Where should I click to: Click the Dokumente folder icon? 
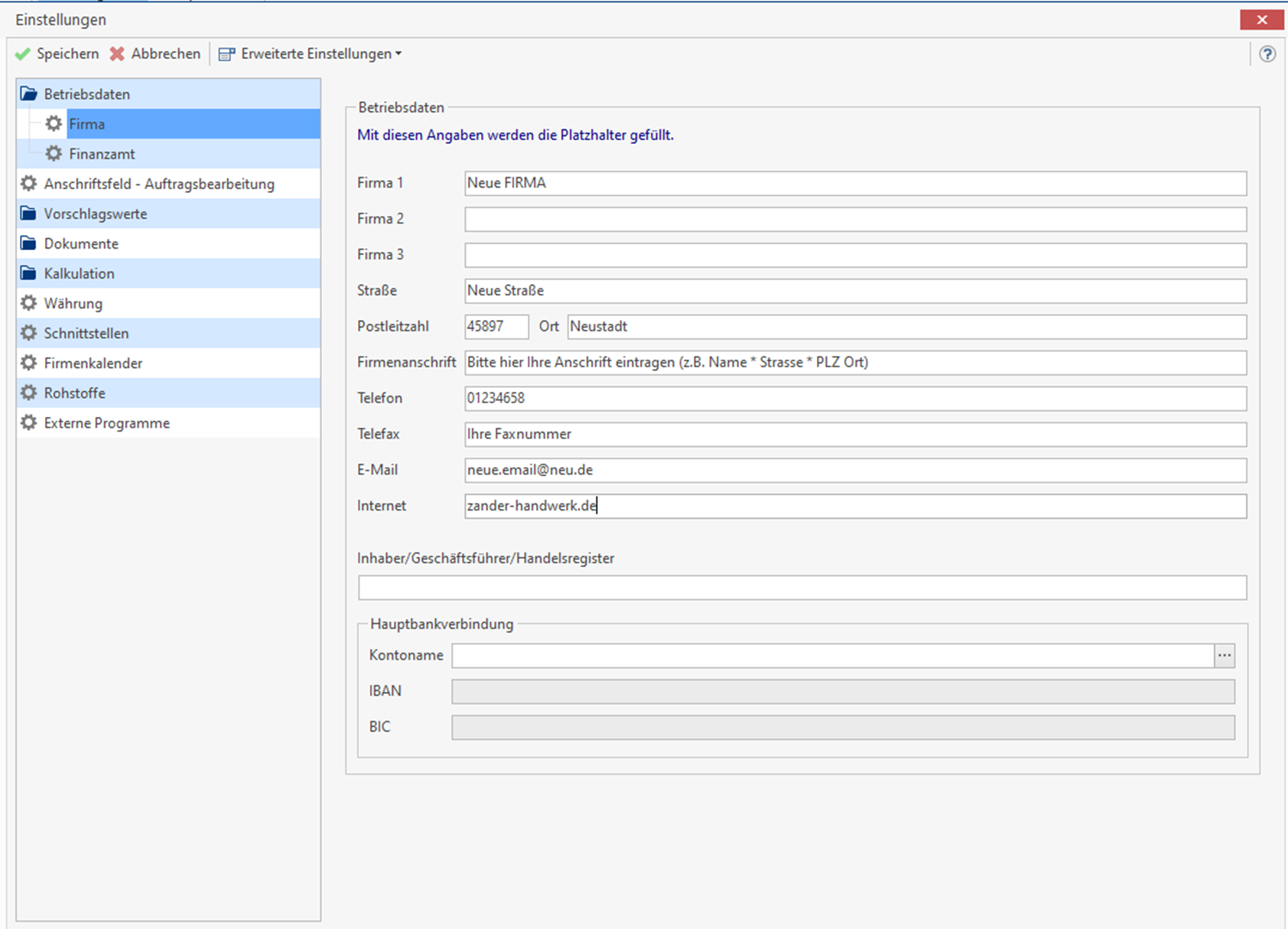click(x=29, y=243)
